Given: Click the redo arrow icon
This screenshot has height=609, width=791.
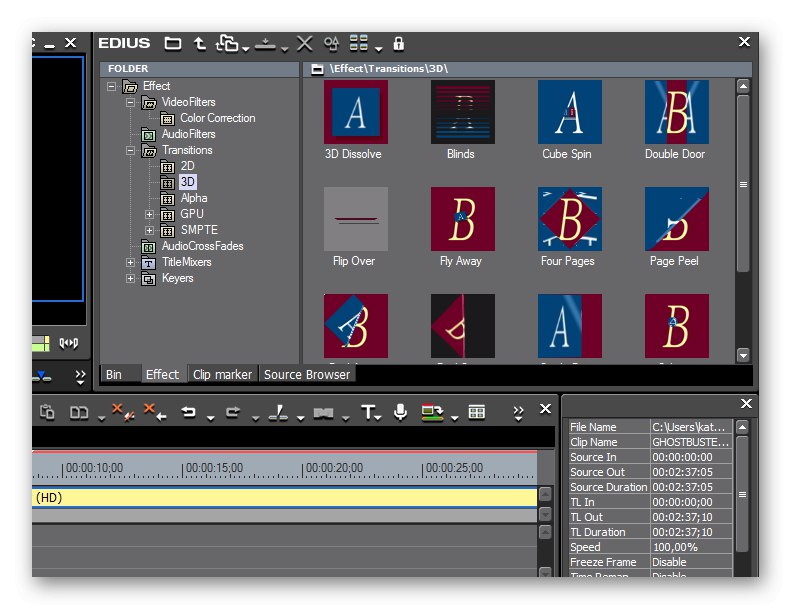Looking at the screenshot, I should [232, 412].
